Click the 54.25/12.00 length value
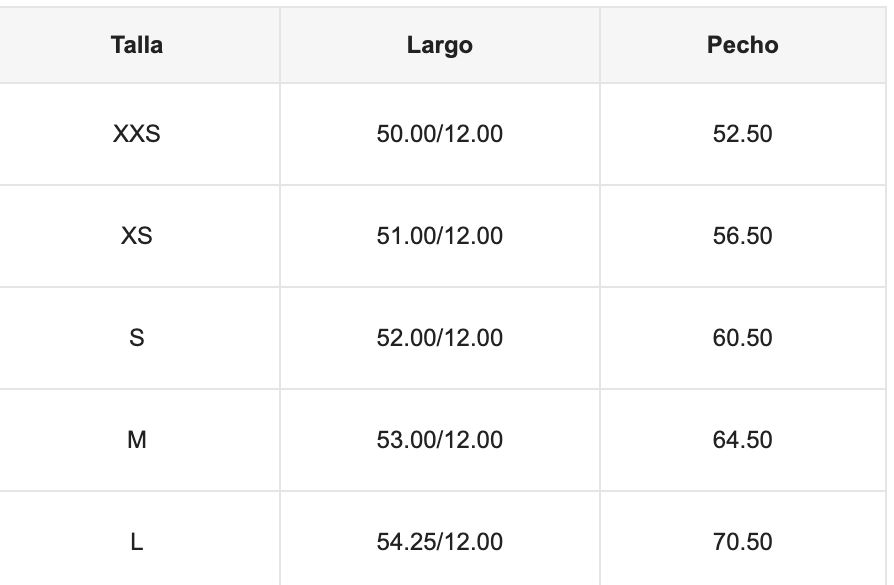 pyautogui.click(x=439, y=542)
